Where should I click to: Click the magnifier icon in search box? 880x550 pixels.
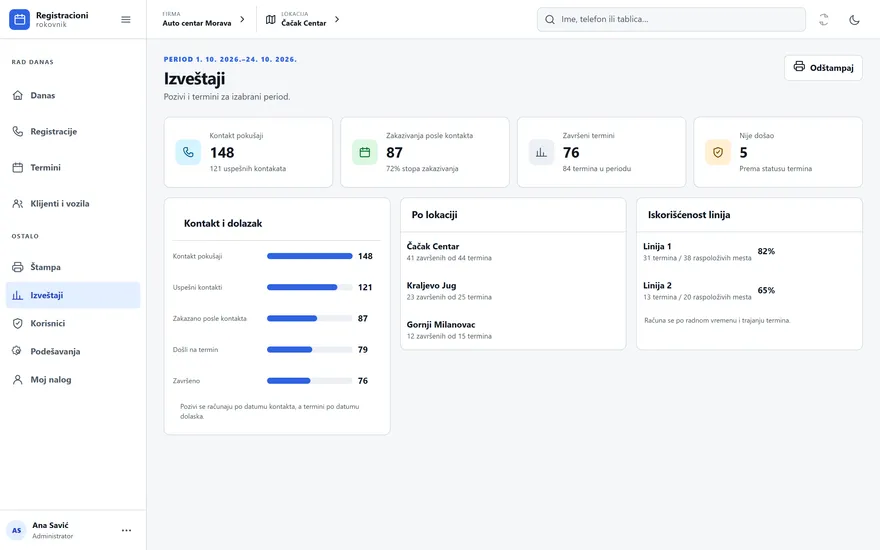click(550, 20)
